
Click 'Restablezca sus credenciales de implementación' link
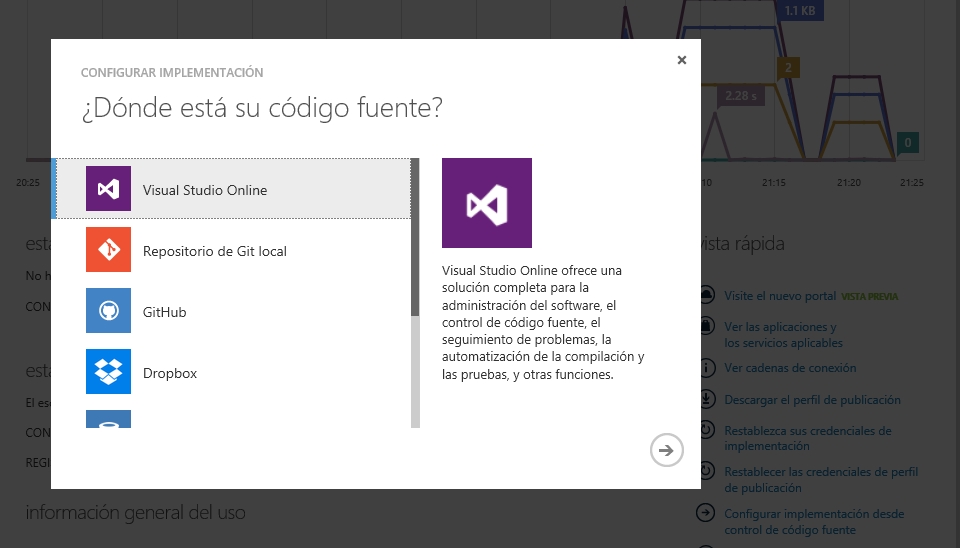pos(808,438)
